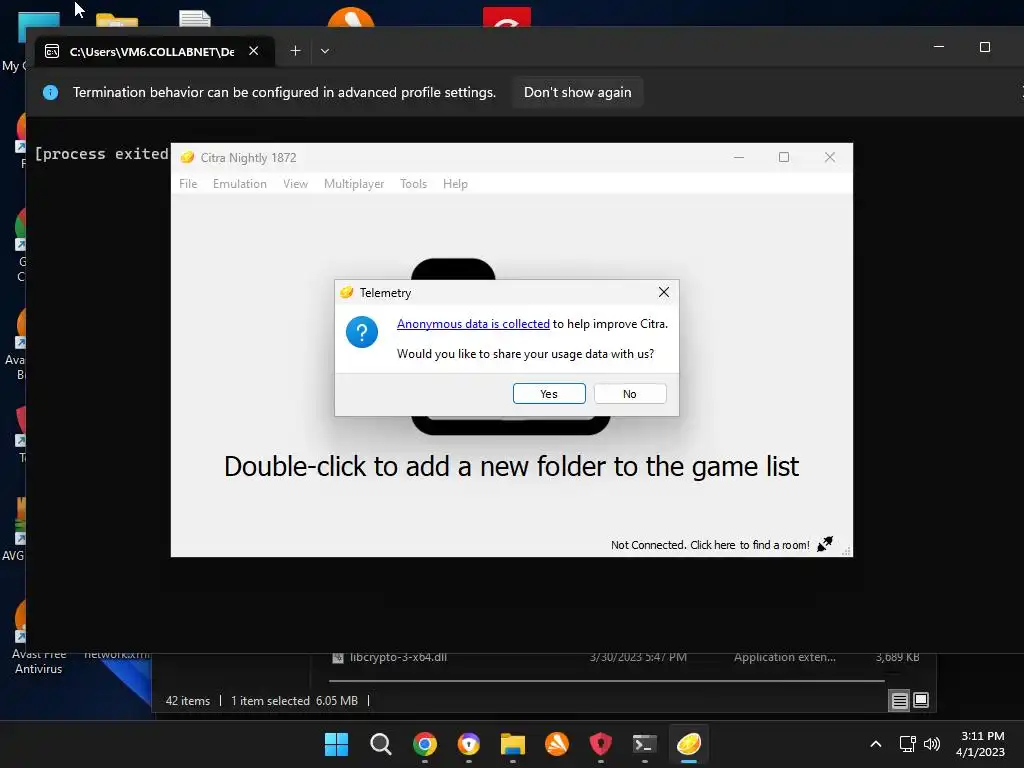Viewport: 1024px width, 768px height.
Task: Open Terminal icon on taskbar
Action: click(645, 744)
